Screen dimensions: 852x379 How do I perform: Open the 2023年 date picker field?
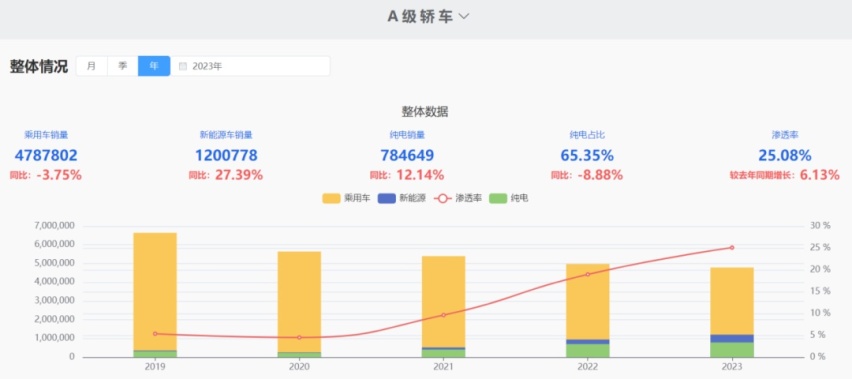250,66
